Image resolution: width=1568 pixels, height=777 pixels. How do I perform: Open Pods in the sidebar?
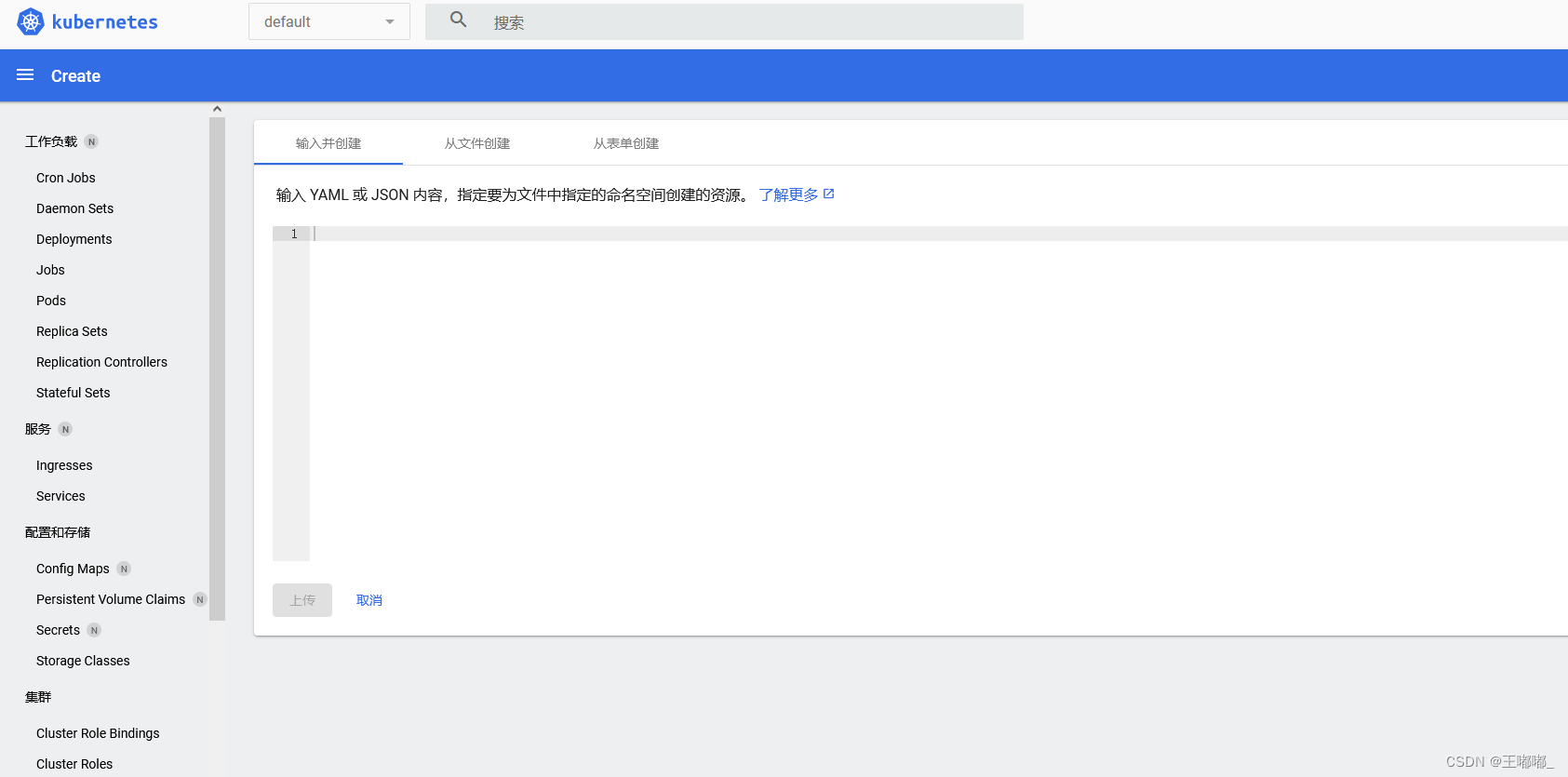[51, 301]
